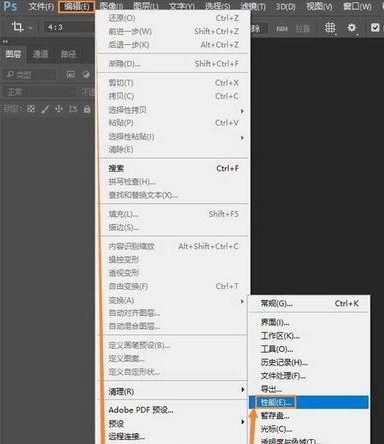Choose 拼写检查(H)... menu item
Screen dimensions: 384x444
173,182
